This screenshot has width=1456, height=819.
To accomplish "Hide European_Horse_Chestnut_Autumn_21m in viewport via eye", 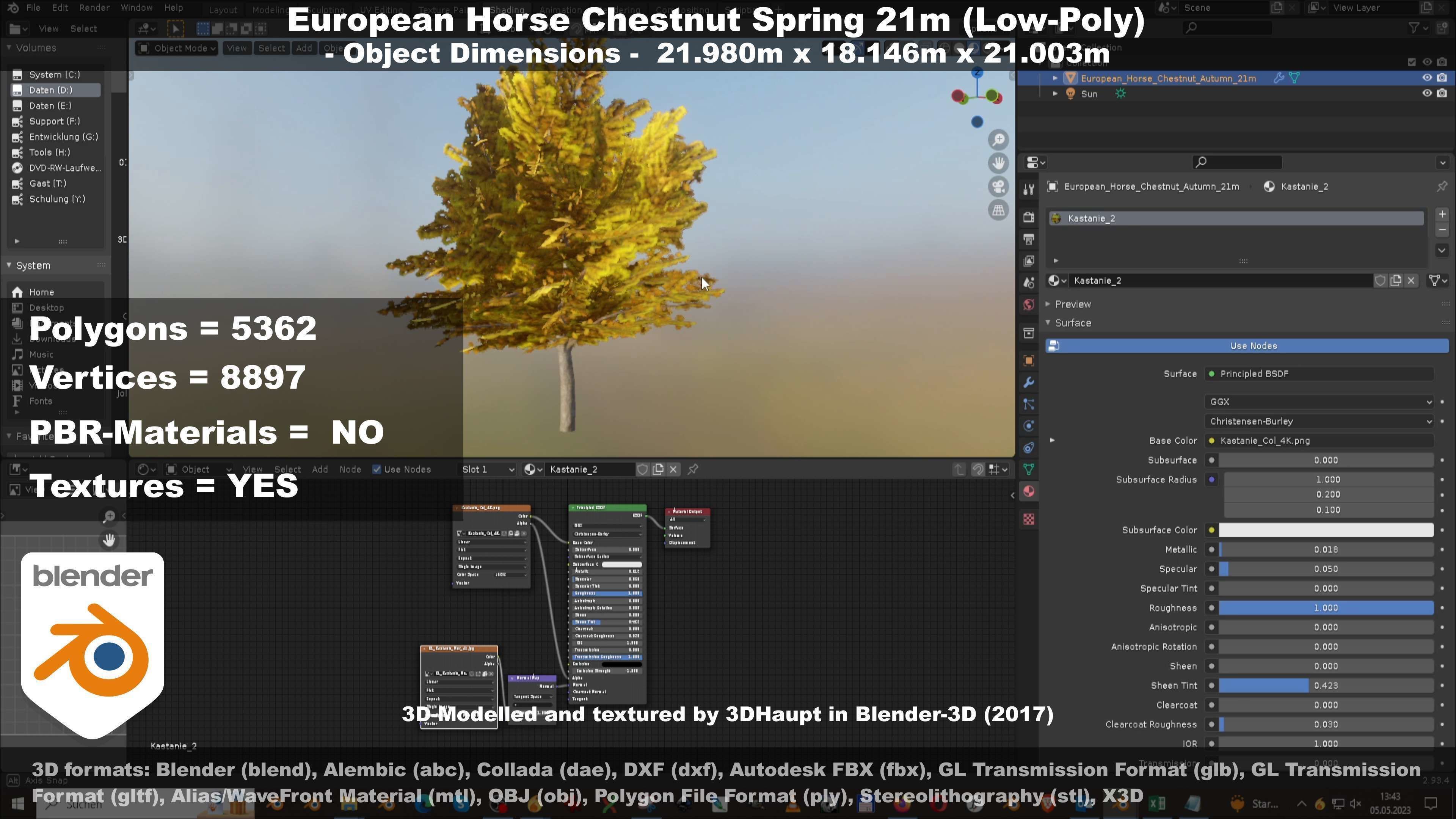I will pos(1426,78).
